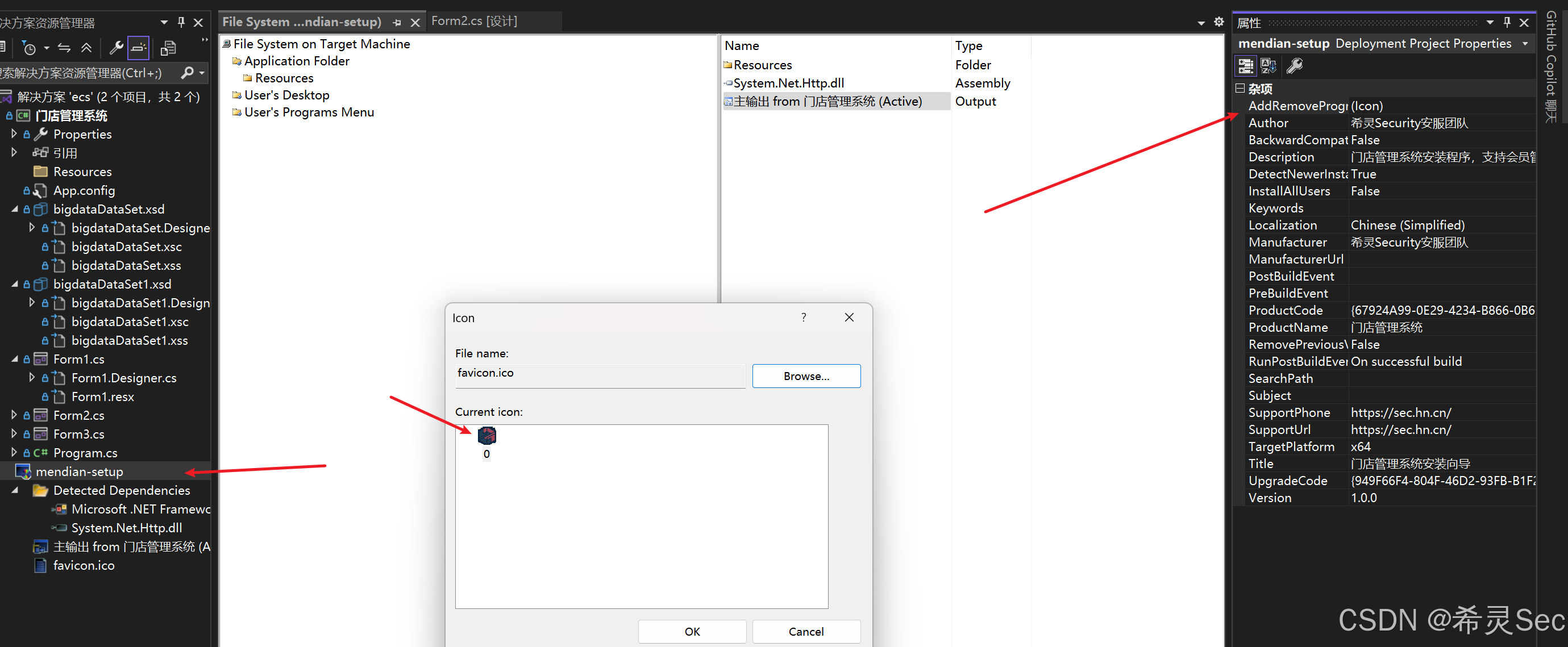The image size is (1568, 647).
Task: Pin the File System mendian-setup tab
Action: click(397, 23)
